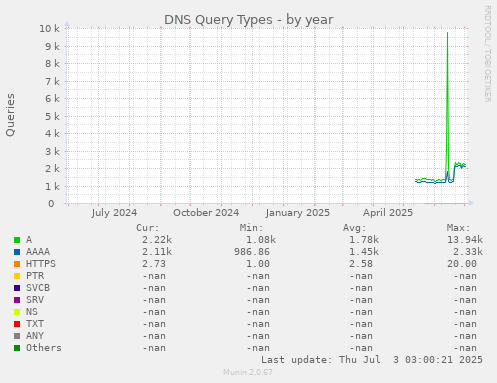Click the 'SVCB' legend label
This screenshot has width=497, height=383.
tap(38, 288)
